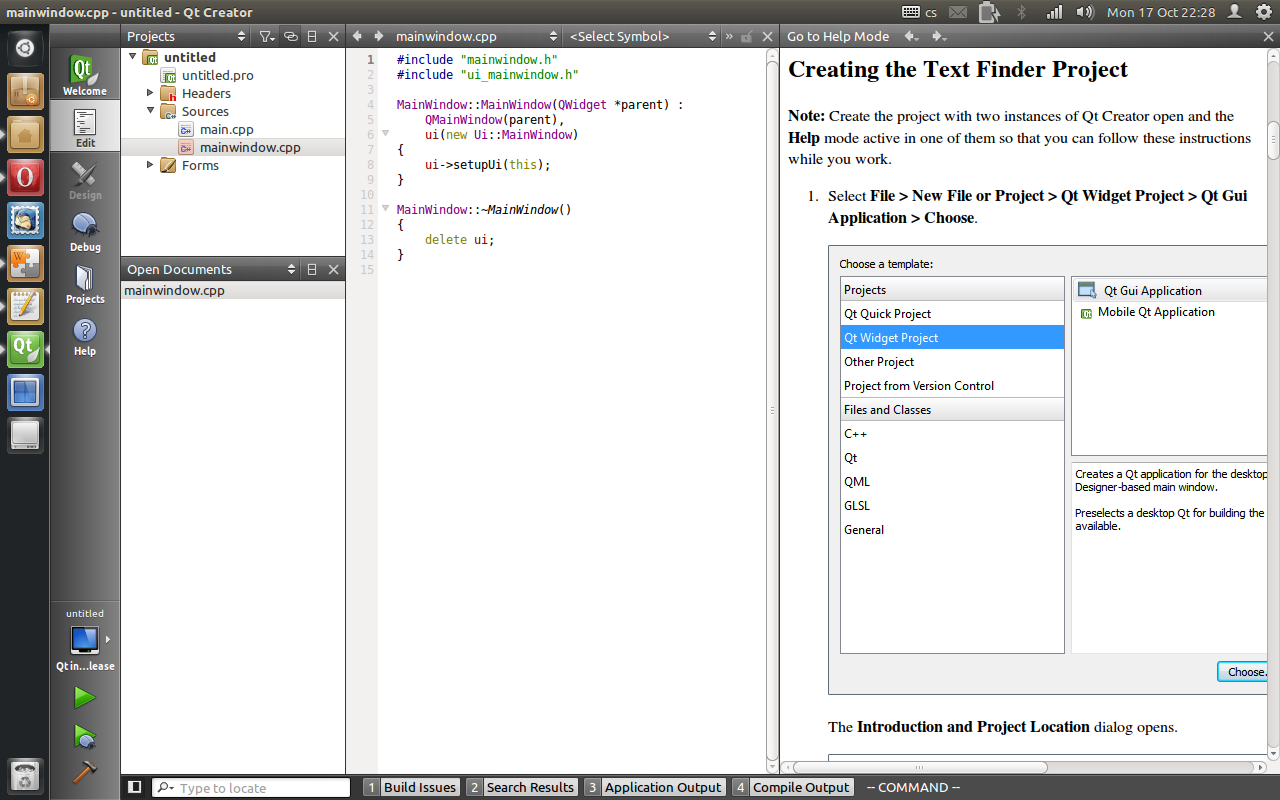This screenshot has height=800, width=1280.
Task: Start debugging with the bug play icon
Action: [85, 737]
